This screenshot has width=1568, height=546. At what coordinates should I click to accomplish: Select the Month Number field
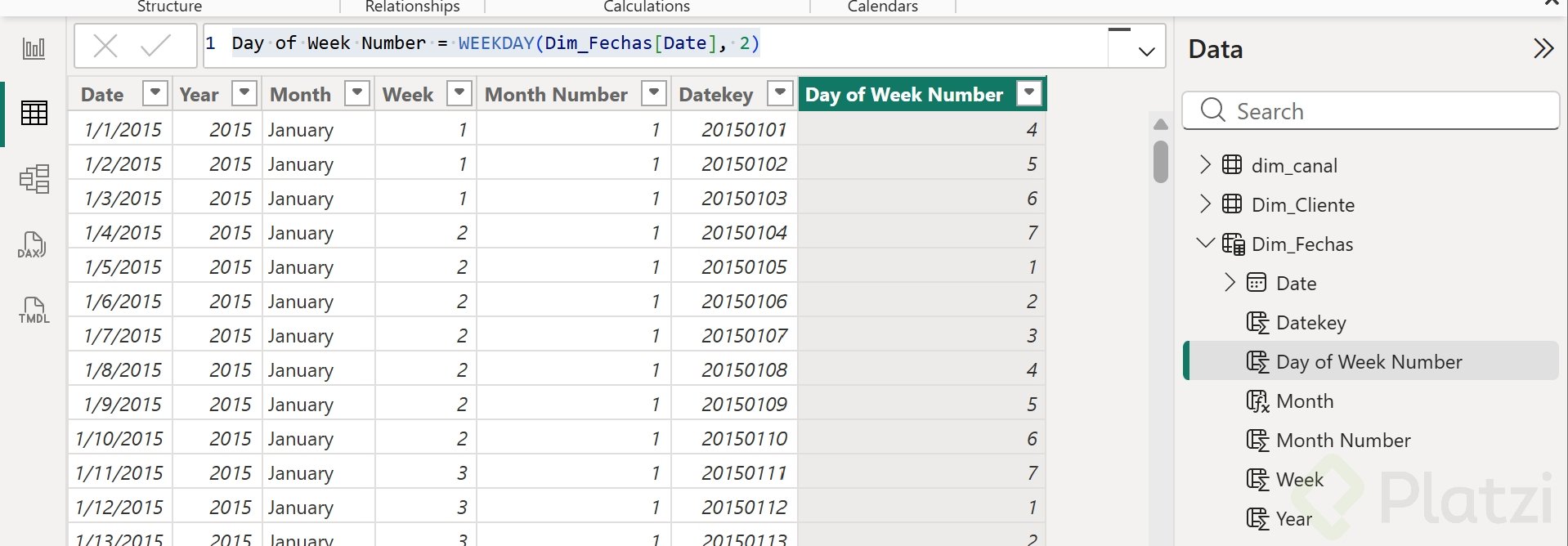(x=1342, y=441)
